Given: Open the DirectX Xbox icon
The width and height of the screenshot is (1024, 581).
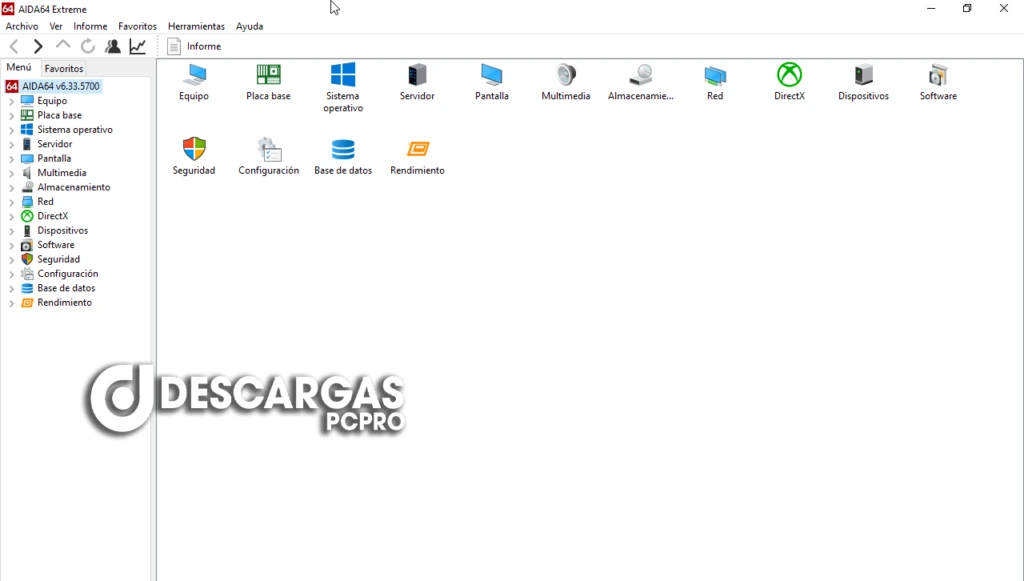Looking at the screenshot, I should click(x=789, y=76).
